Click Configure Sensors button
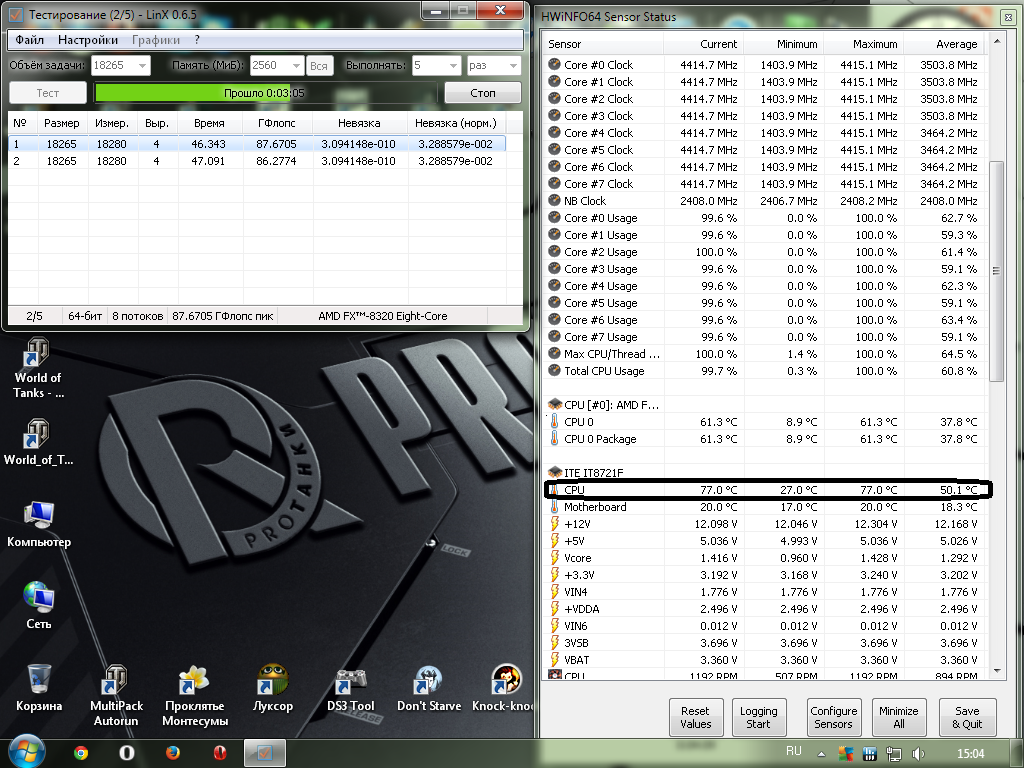Viewport: 1024px width, 768px height. point(833,717)
